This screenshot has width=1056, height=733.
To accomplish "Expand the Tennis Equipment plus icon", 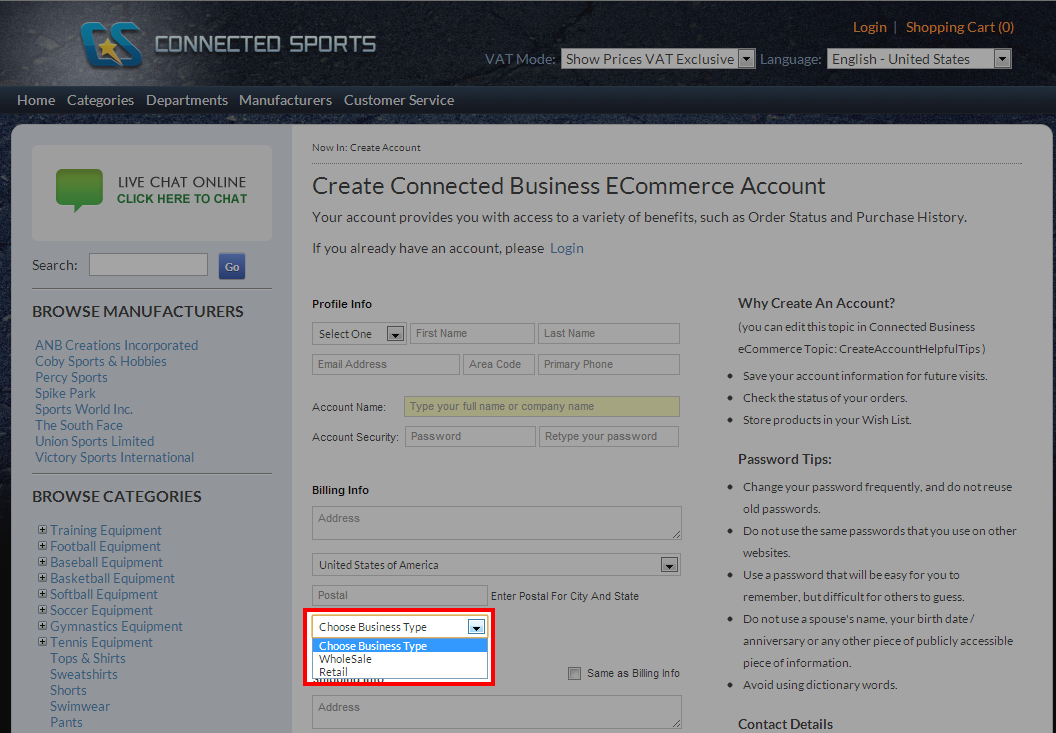I will pos(42,642).
